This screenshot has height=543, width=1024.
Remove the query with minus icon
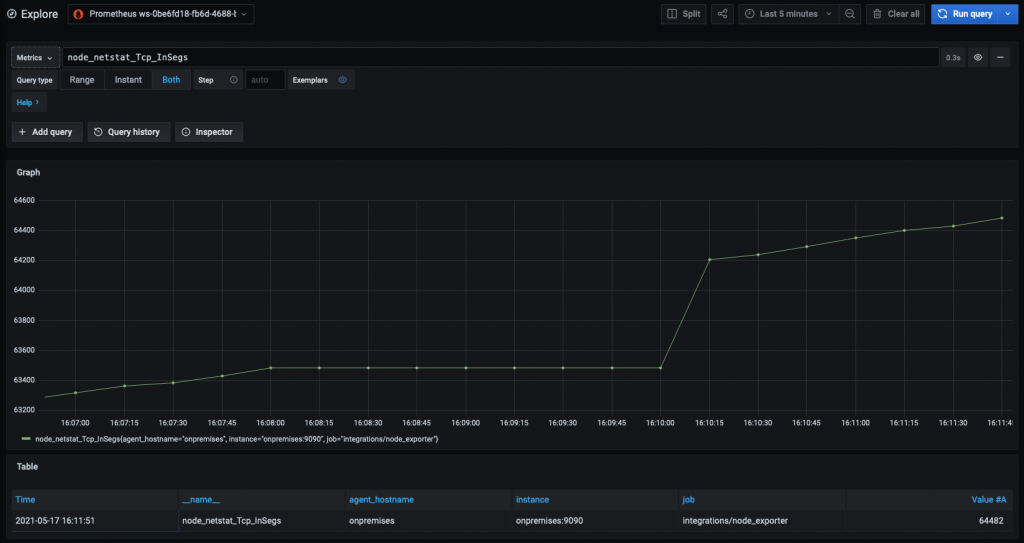[x=1001, y=58]
